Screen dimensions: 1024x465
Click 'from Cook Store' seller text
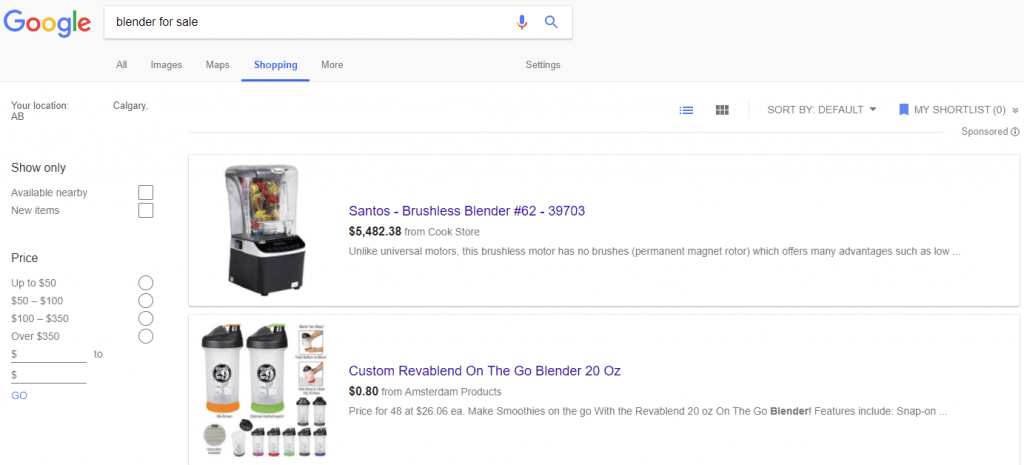[442, 231]
